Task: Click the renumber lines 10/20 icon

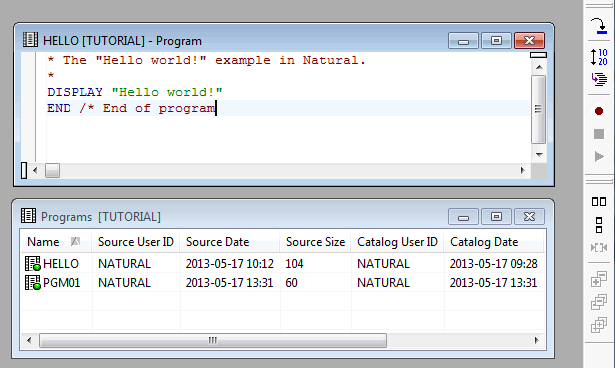Action: tap(599, 57)
